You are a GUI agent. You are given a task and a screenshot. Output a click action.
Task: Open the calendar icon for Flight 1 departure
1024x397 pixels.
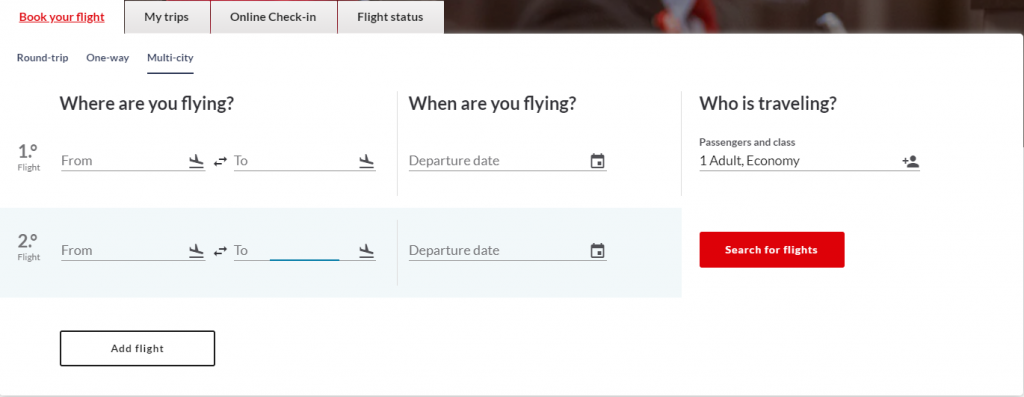(598, 161)
